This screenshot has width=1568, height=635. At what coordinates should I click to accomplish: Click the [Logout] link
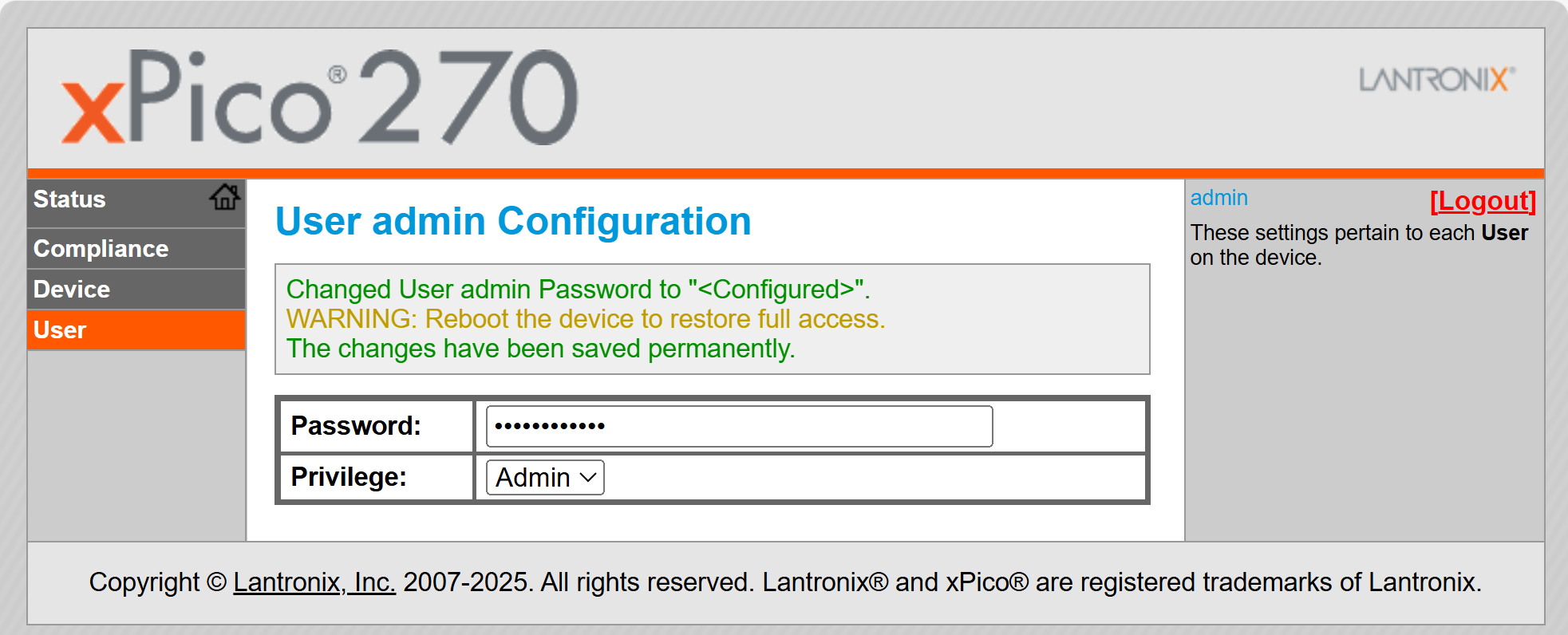click(x=1482, y=201)
